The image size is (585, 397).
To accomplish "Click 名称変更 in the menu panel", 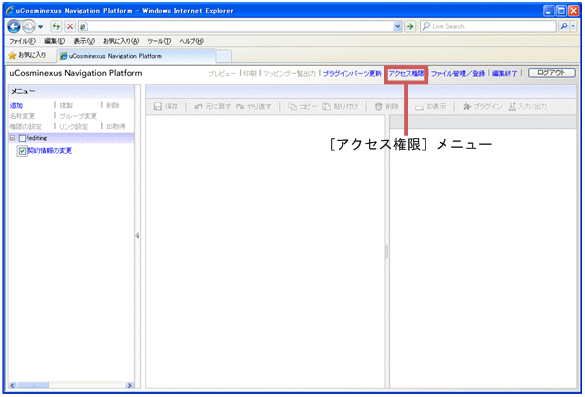I will [x=22, y=116].
